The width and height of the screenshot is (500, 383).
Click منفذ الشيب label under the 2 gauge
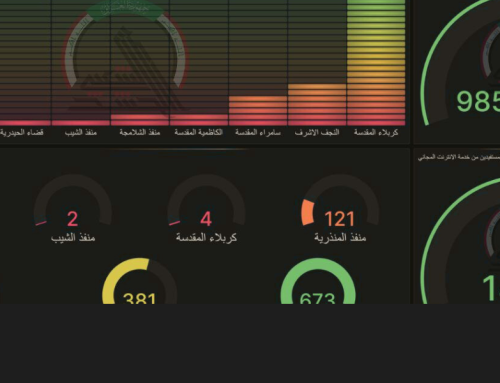tap(73, 238)
